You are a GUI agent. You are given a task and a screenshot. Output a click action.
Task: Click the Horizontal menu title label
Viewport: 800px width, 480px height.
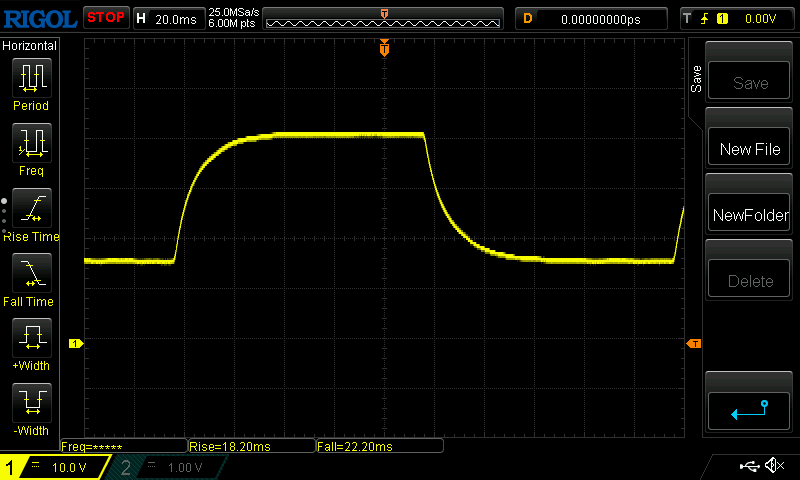[29, 45]
